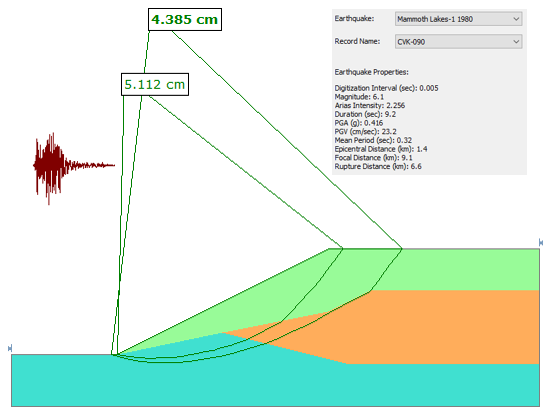Select the Arias Intensity: 2.256 line
543x409 pixels.
pyautogui.click(x=370, y=106)
